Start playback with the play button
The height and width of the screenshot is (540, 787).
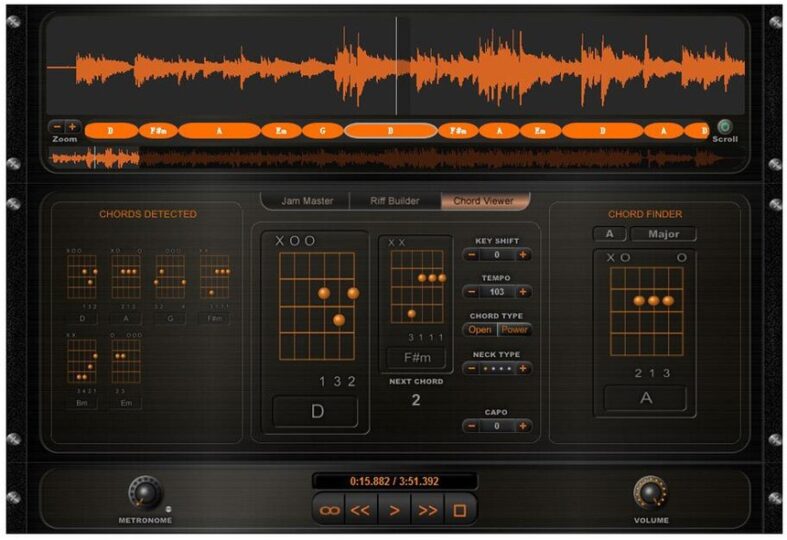click(x=395, y=510)
